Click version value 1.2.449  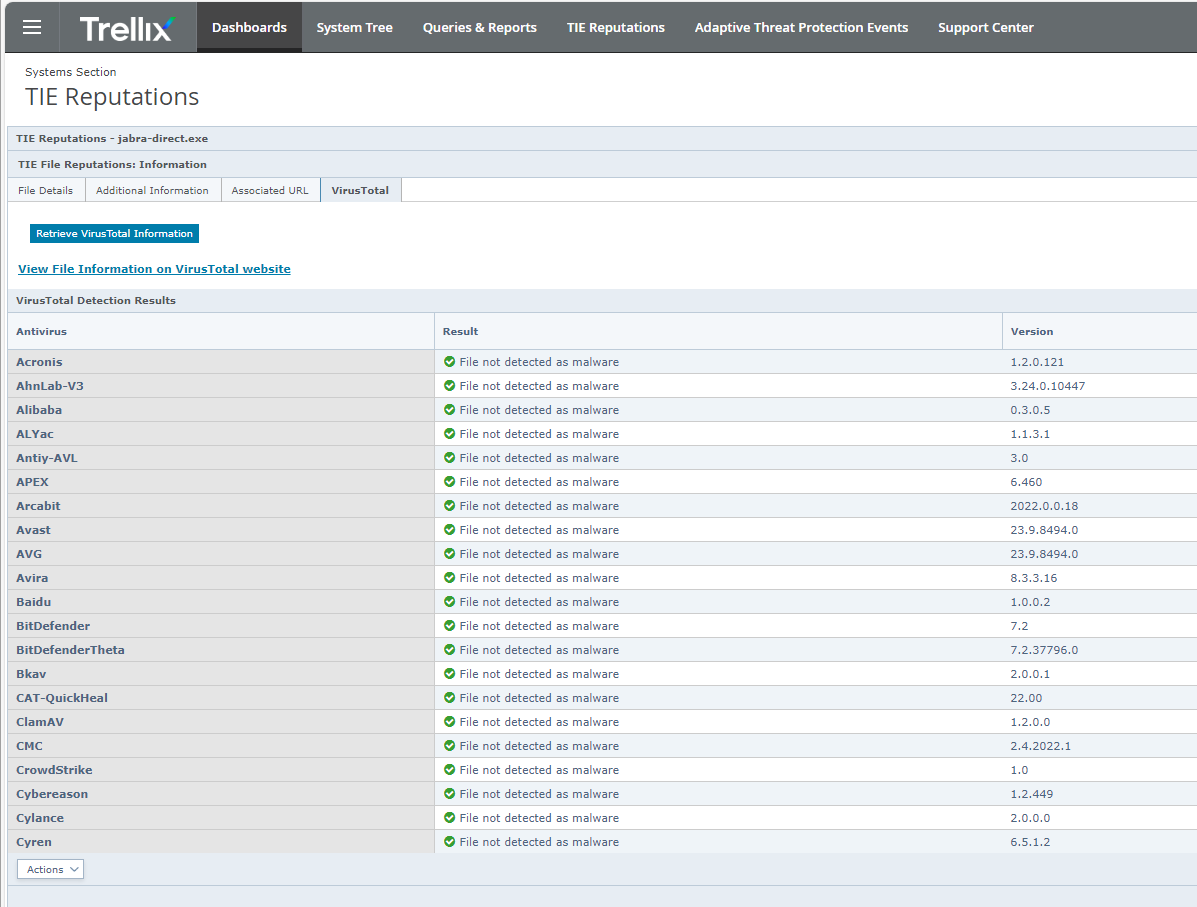pyautogui.click(x=1031, y=794)
